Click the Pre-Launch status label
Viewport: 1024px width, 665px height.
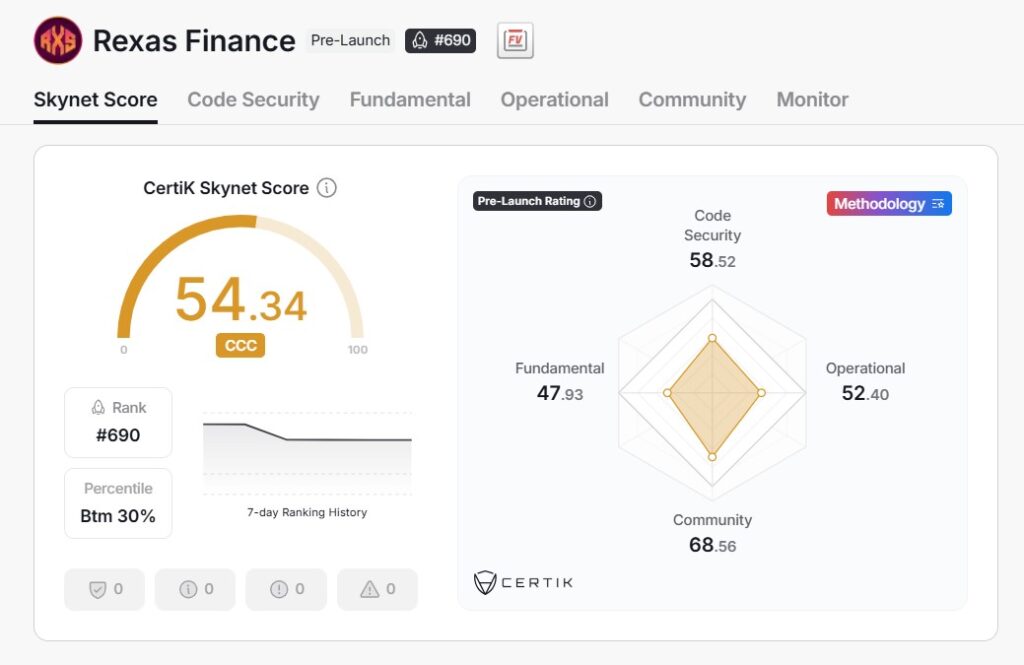(x=350, y=41)
